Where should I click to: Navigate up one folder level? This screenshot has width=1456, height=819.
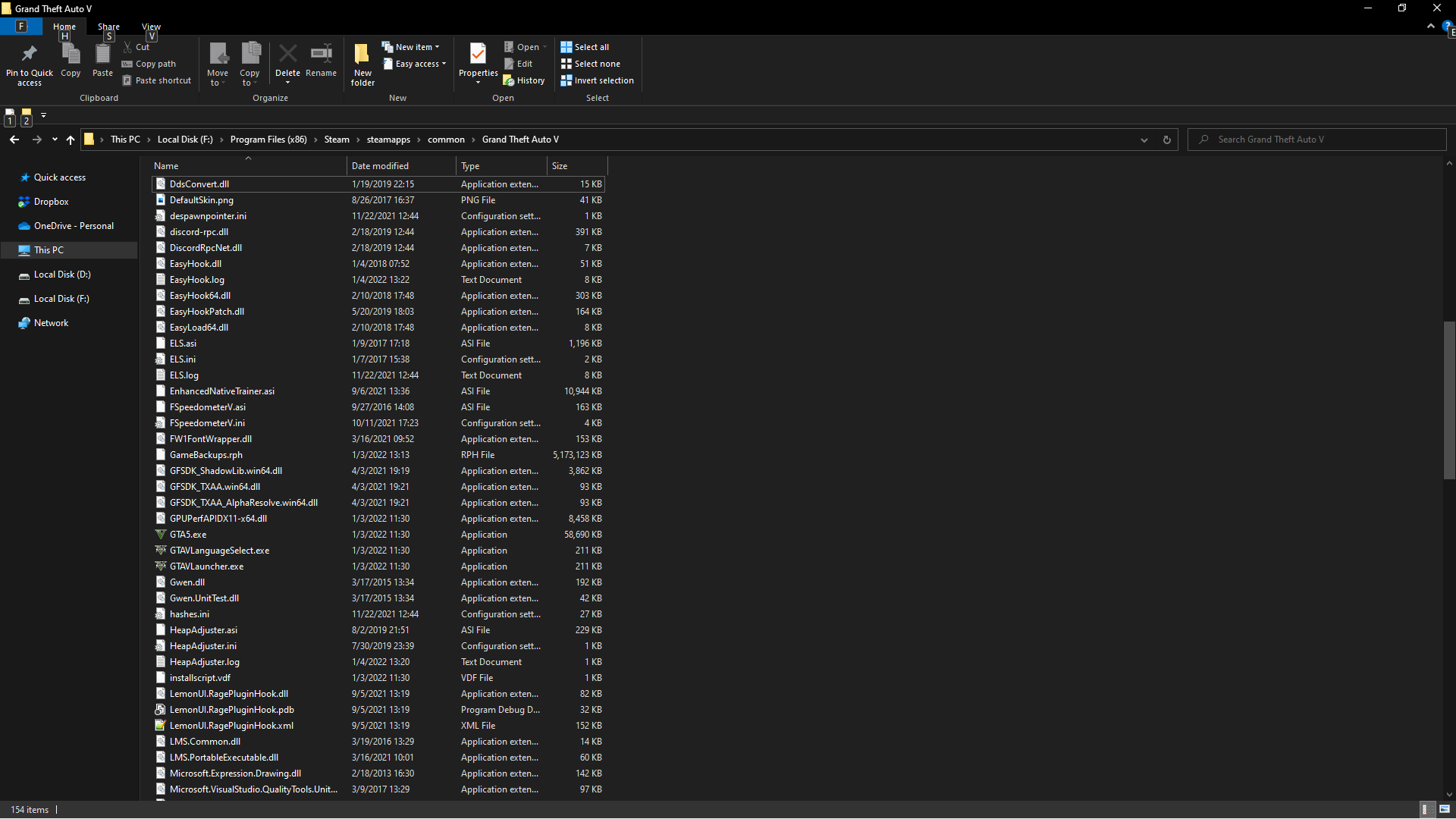click(x=71, y=140)
